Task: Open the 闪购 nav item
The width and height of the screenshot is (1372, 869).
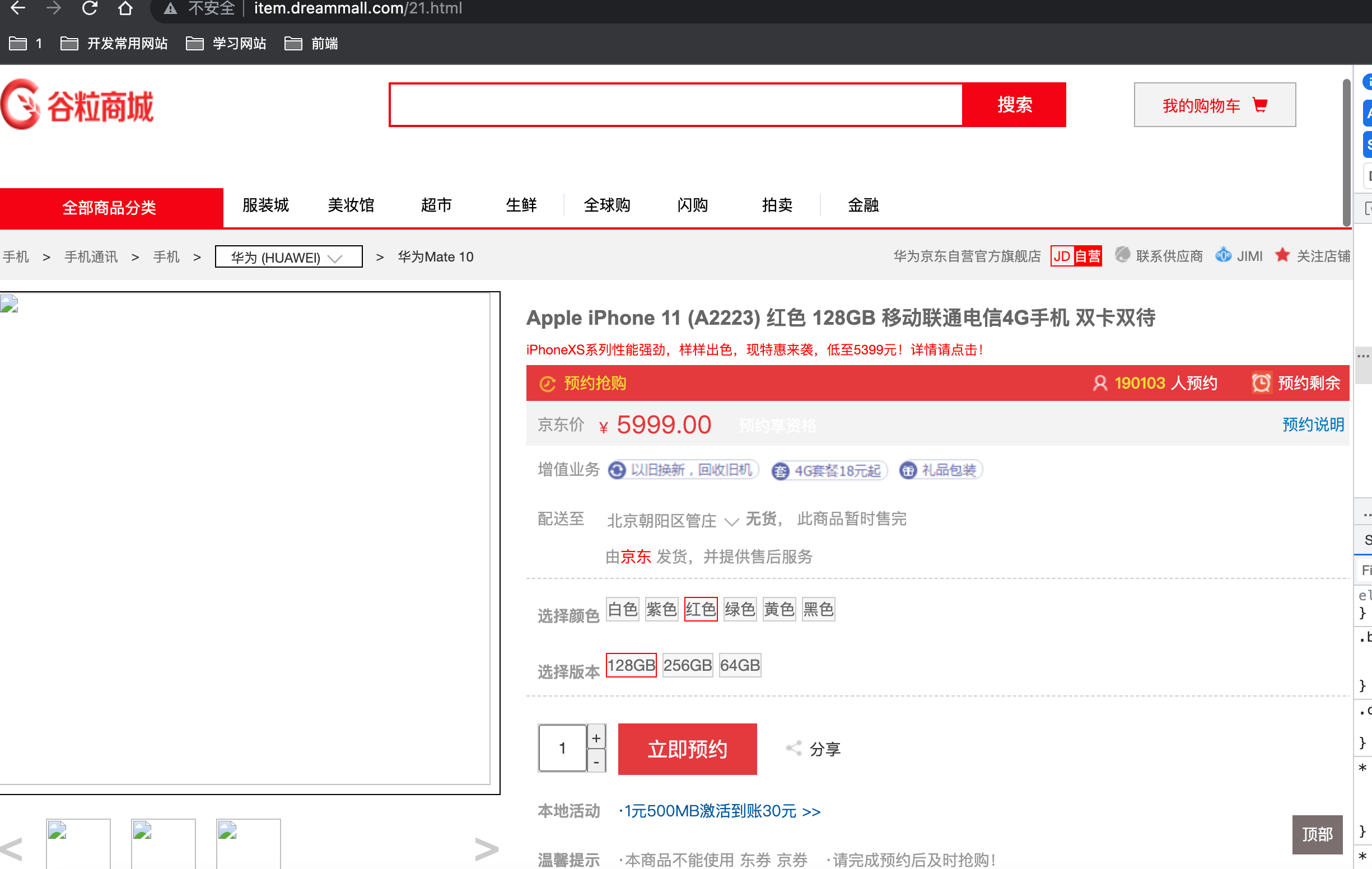Action: coord(692,204)
